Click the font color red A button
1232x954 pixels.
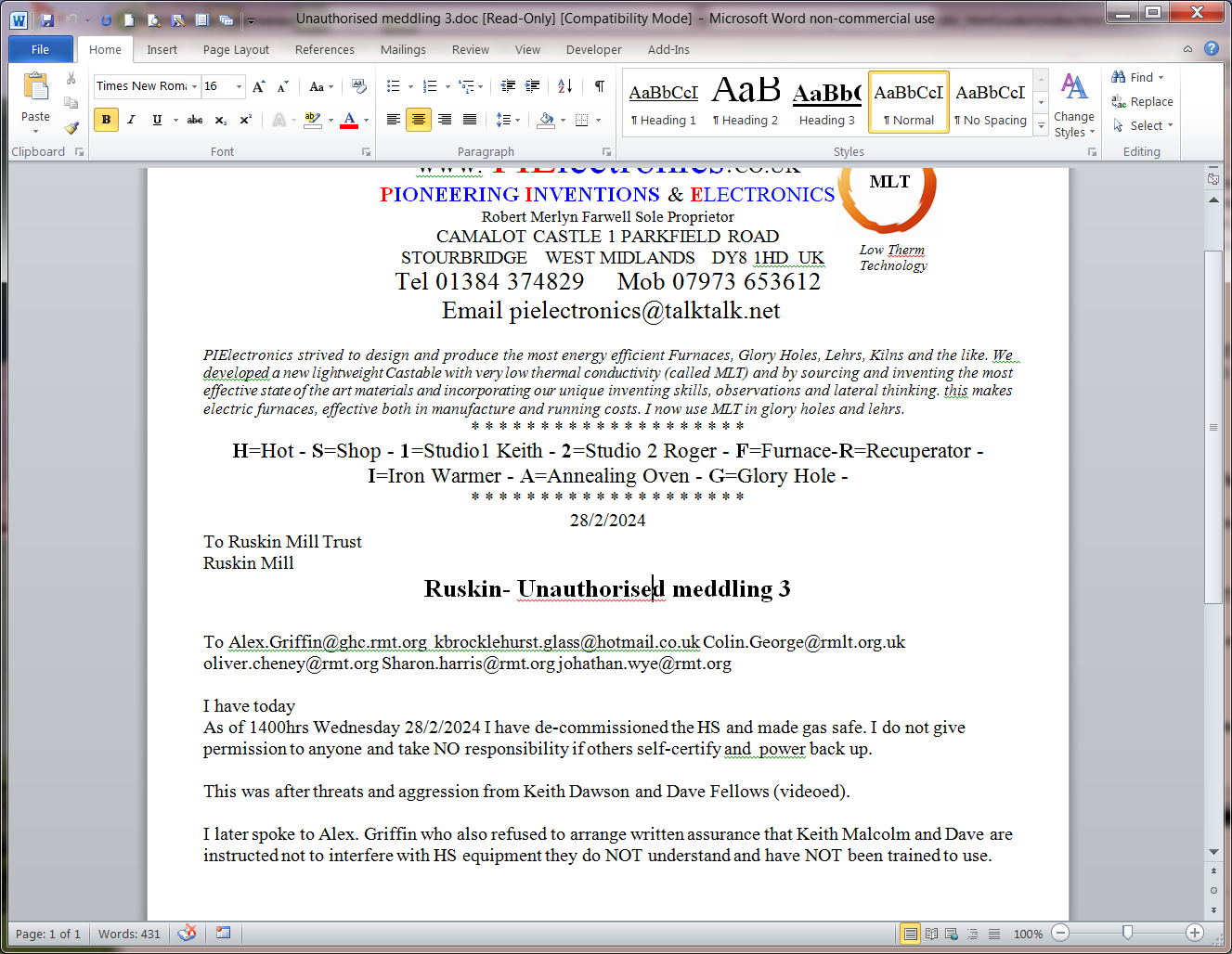(349, 120)
